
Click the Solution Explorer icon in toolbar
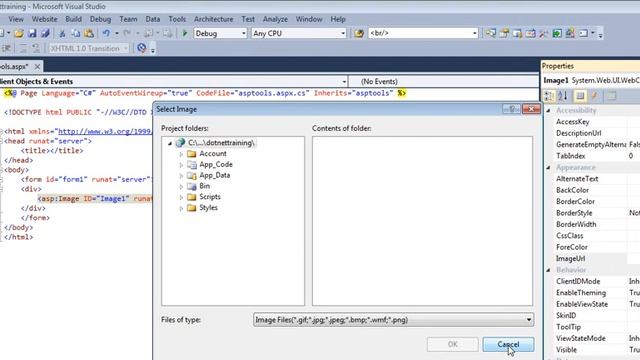(x=491, y=33)
